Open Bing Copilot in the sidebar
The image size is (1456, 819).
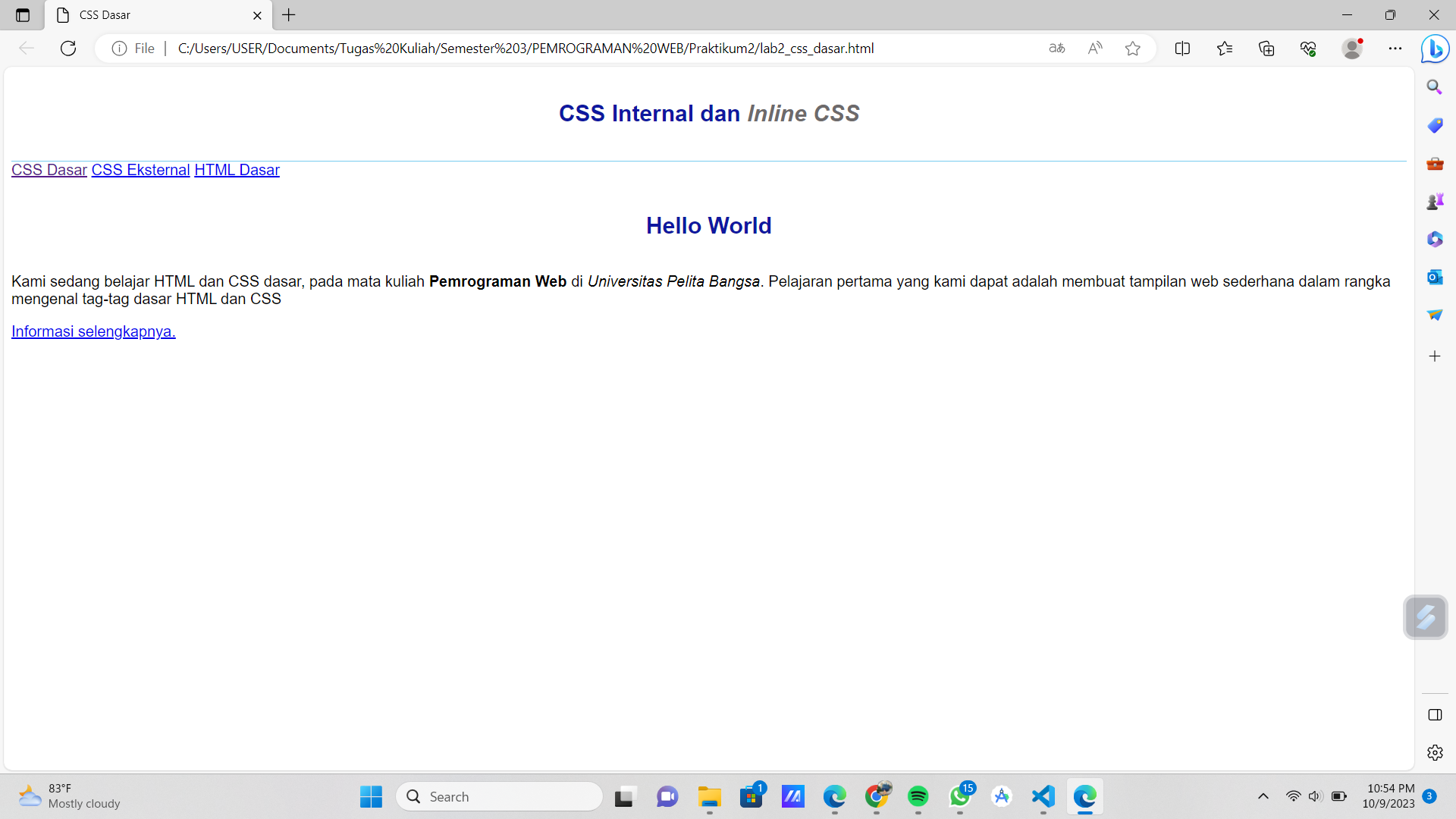pos(1435,48)
